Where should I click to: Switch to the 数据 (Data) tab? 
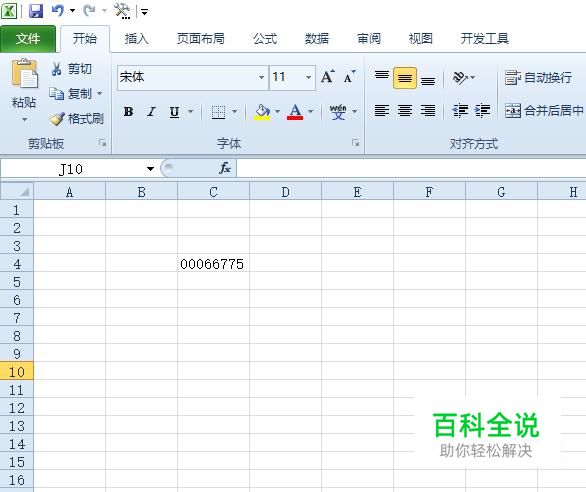coord(317,39)
